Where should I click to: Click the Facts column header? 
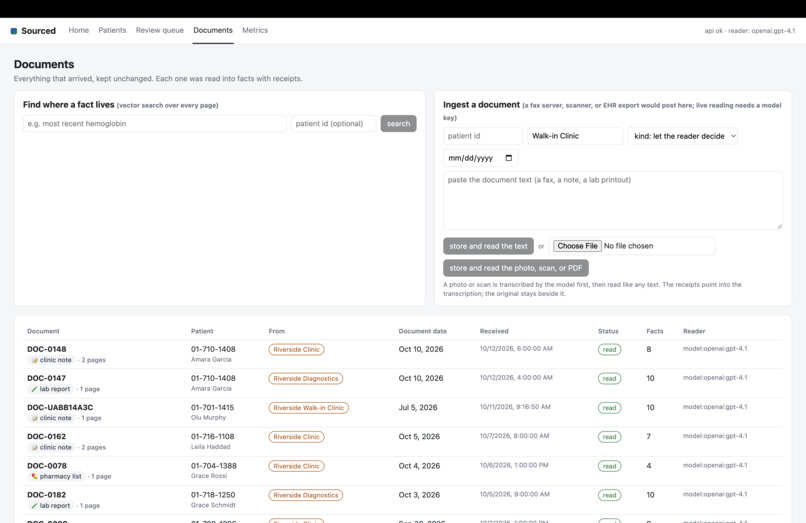click(x=655, y=331)
